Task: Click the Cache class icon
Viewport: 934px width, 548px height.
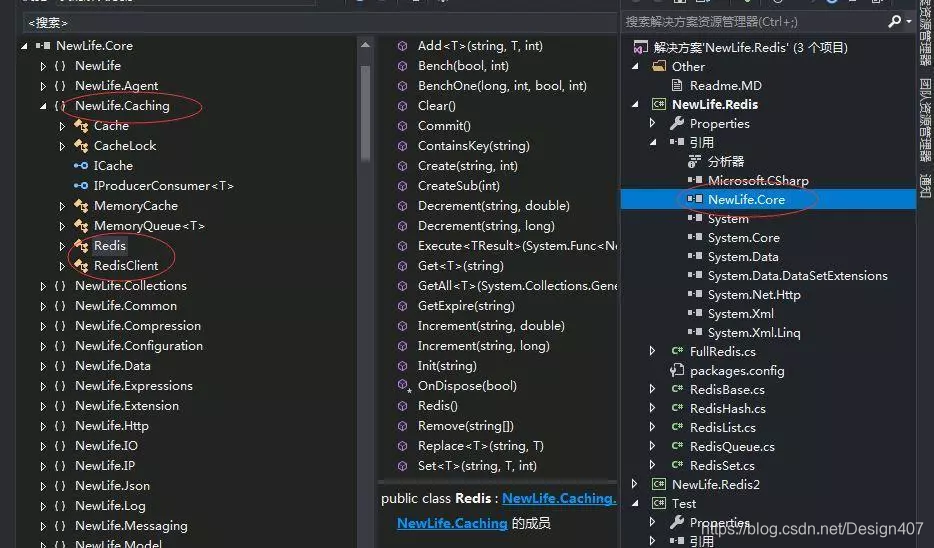Action: (x=81, y=126)
